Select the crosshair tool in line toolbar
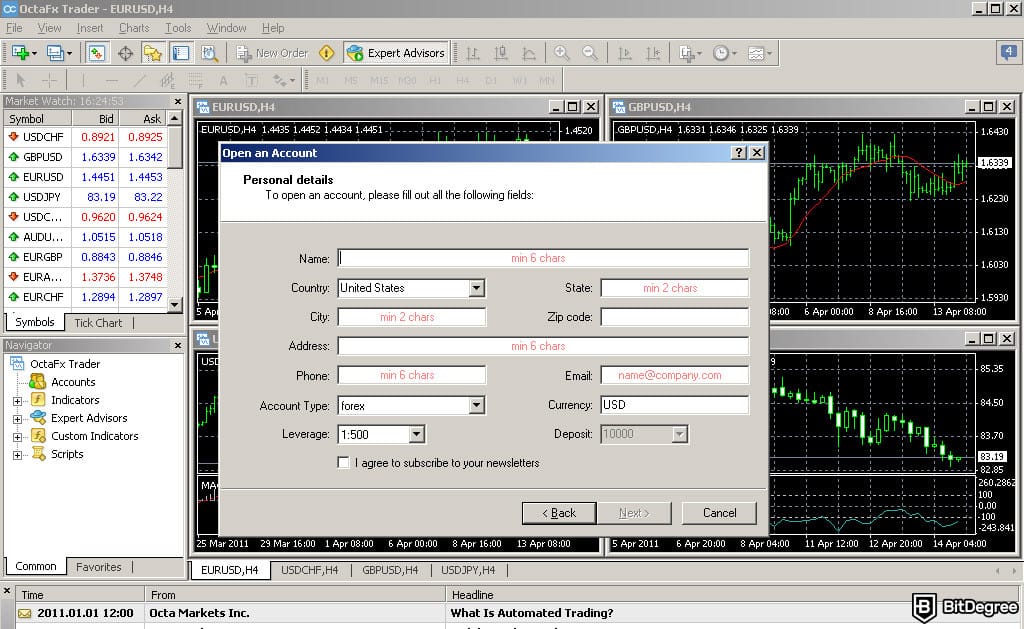Viewport: 1024px width, 629px height. pyautogui.click(x=49, y=80)
